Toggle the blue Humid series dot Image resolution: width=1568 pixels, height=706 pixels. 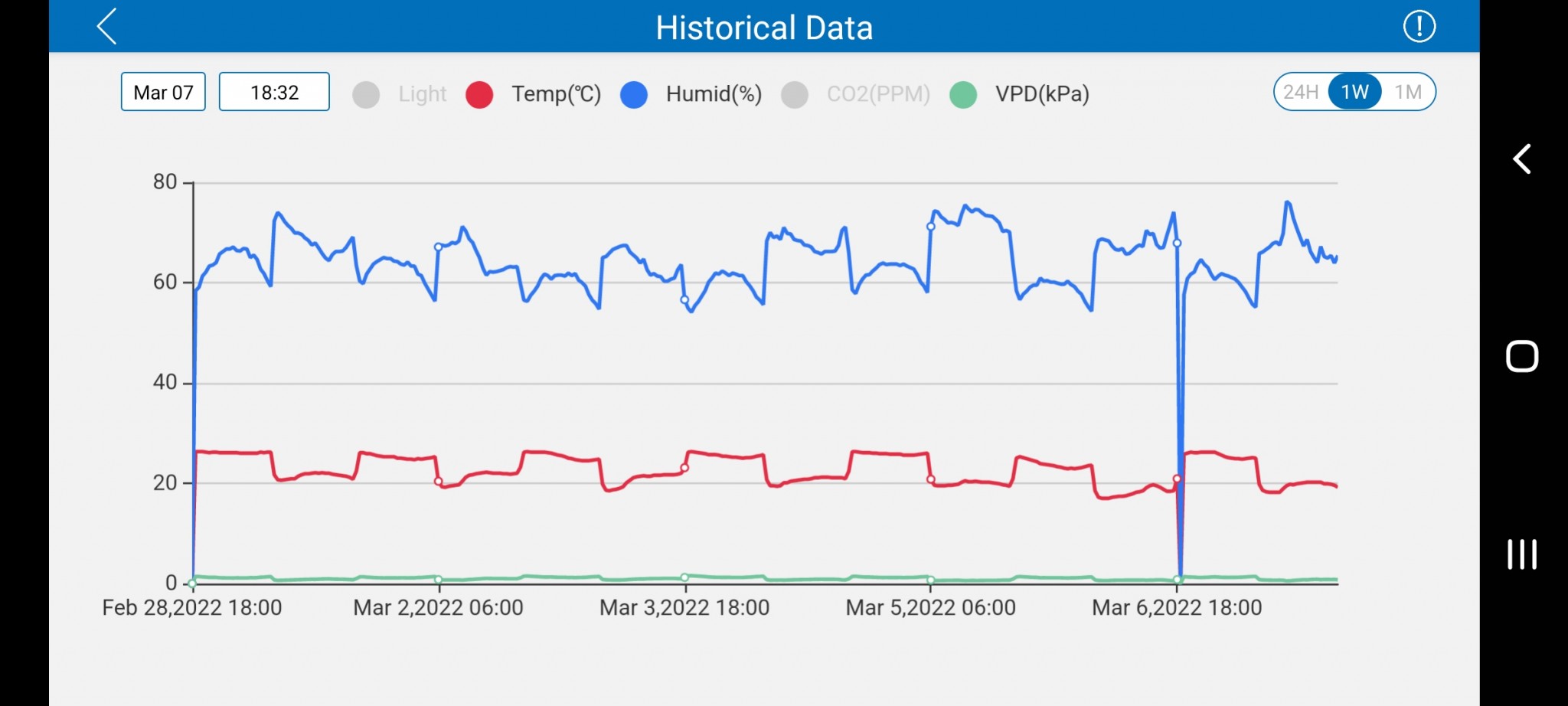[634, 94]
